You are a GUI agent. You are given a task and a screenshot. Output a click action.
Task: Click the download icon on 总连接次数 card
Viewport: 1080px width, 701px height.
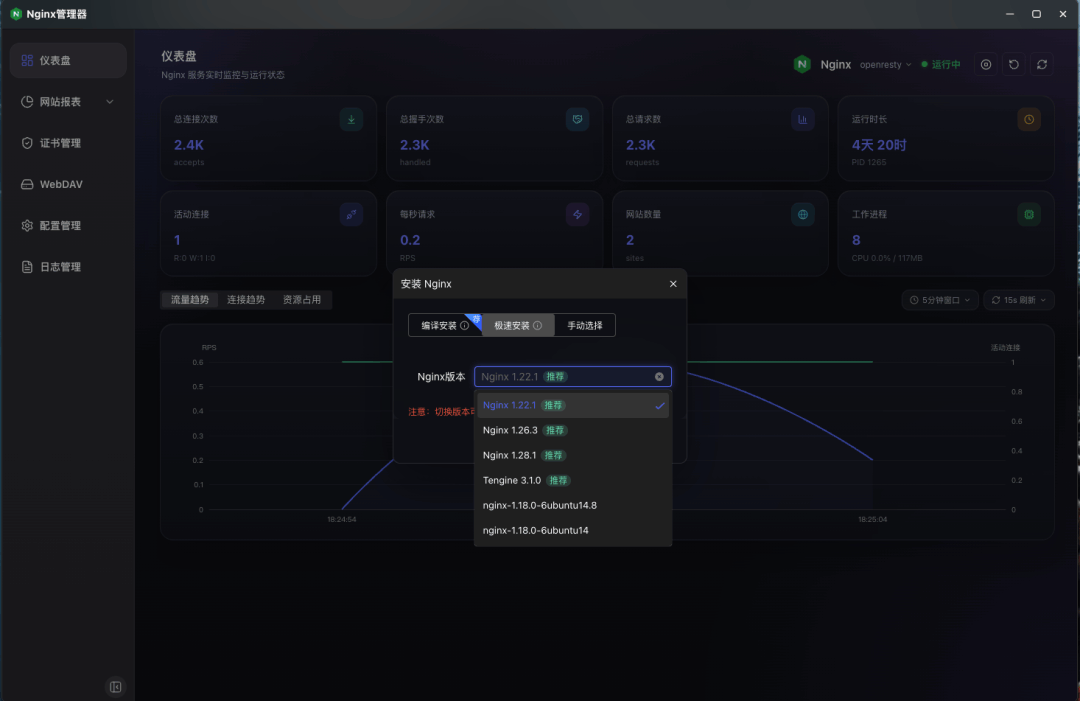[x=351, y=120]
